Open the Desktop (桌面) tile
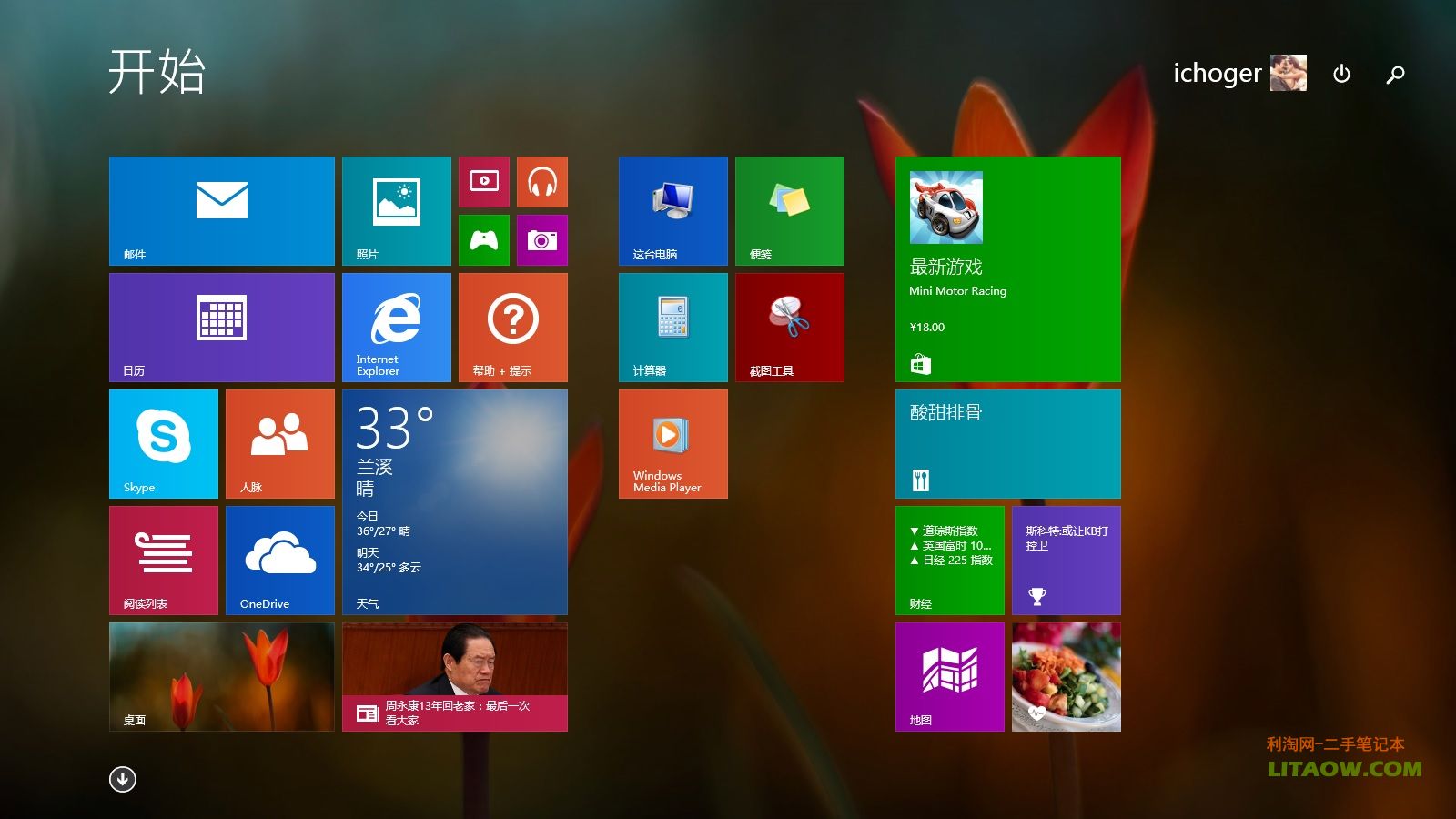1456x819 pixels. (222, 677)
